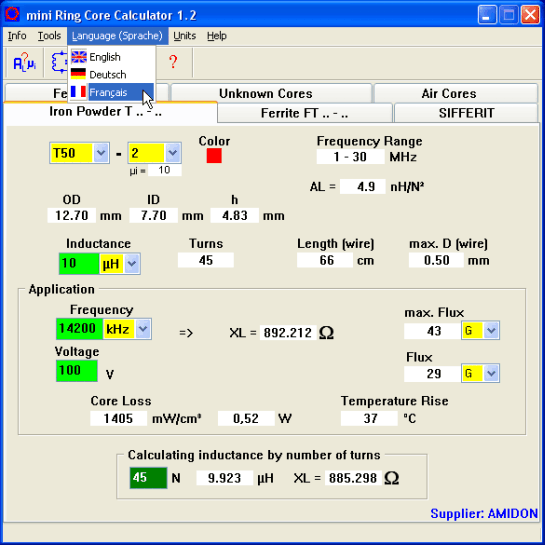This screenshot has height=545, width=545.
Task: Open the Units menu
Action: pyautogui.click(x=185, y=36)
